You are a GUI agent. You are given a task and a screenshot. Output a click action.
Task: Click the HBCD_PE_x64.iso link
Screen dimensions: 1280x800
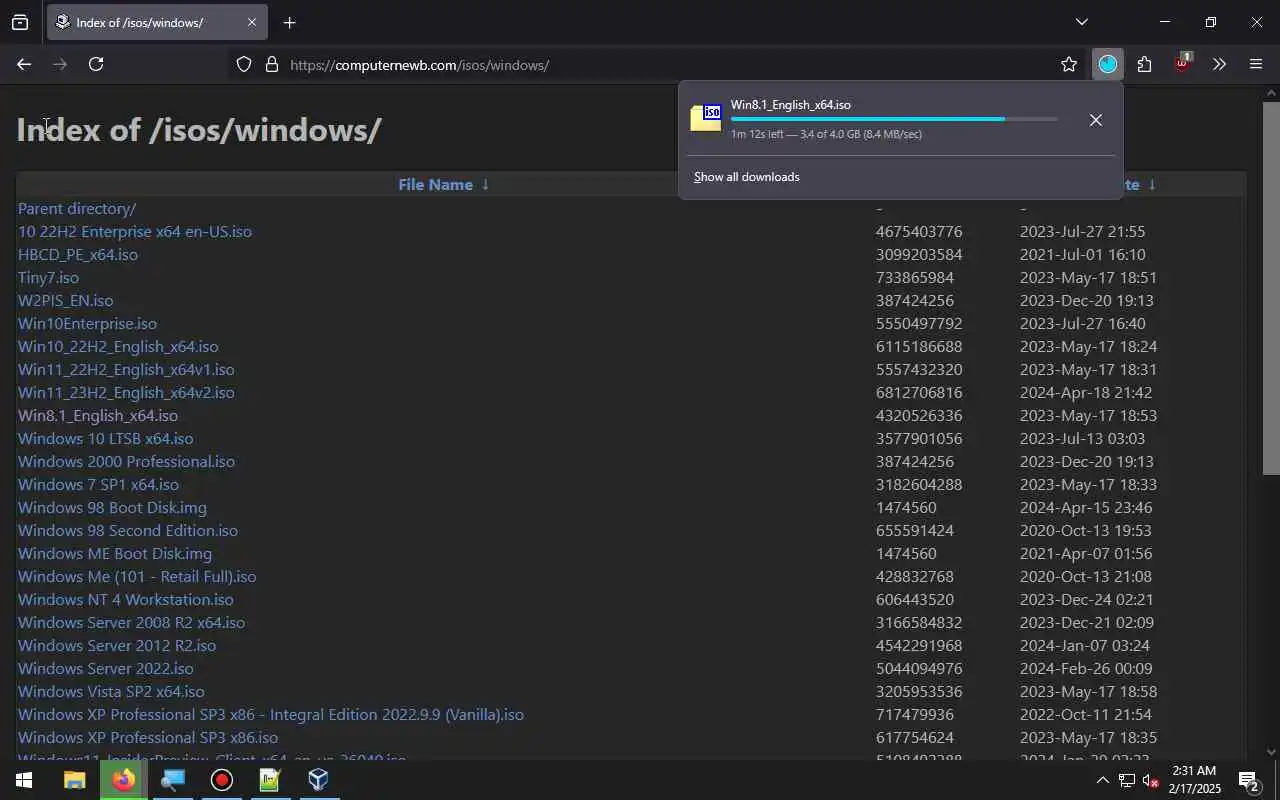pyautogui.click(x=78, y=254)
